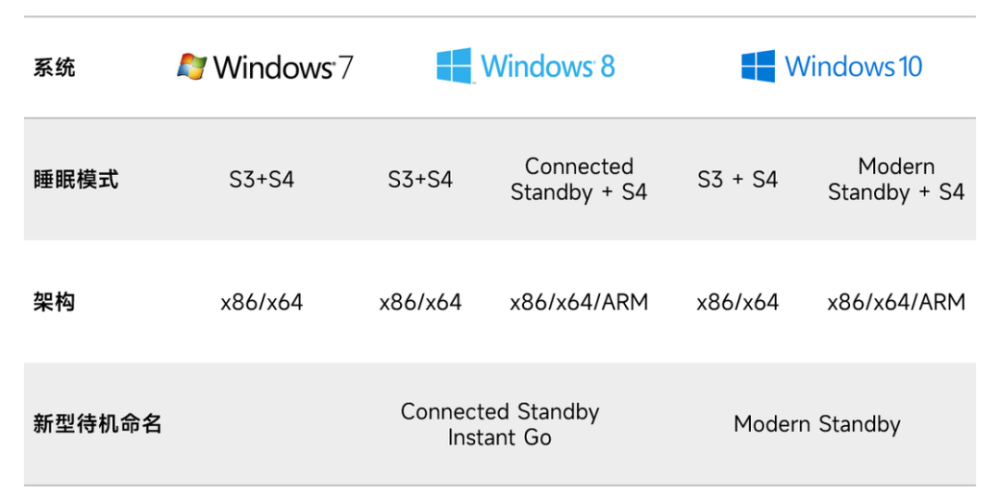Click x86/x64 below the Windows 10 "S3 + S4" cell
The image size is (1000, 502).
[x=737, y=302]
